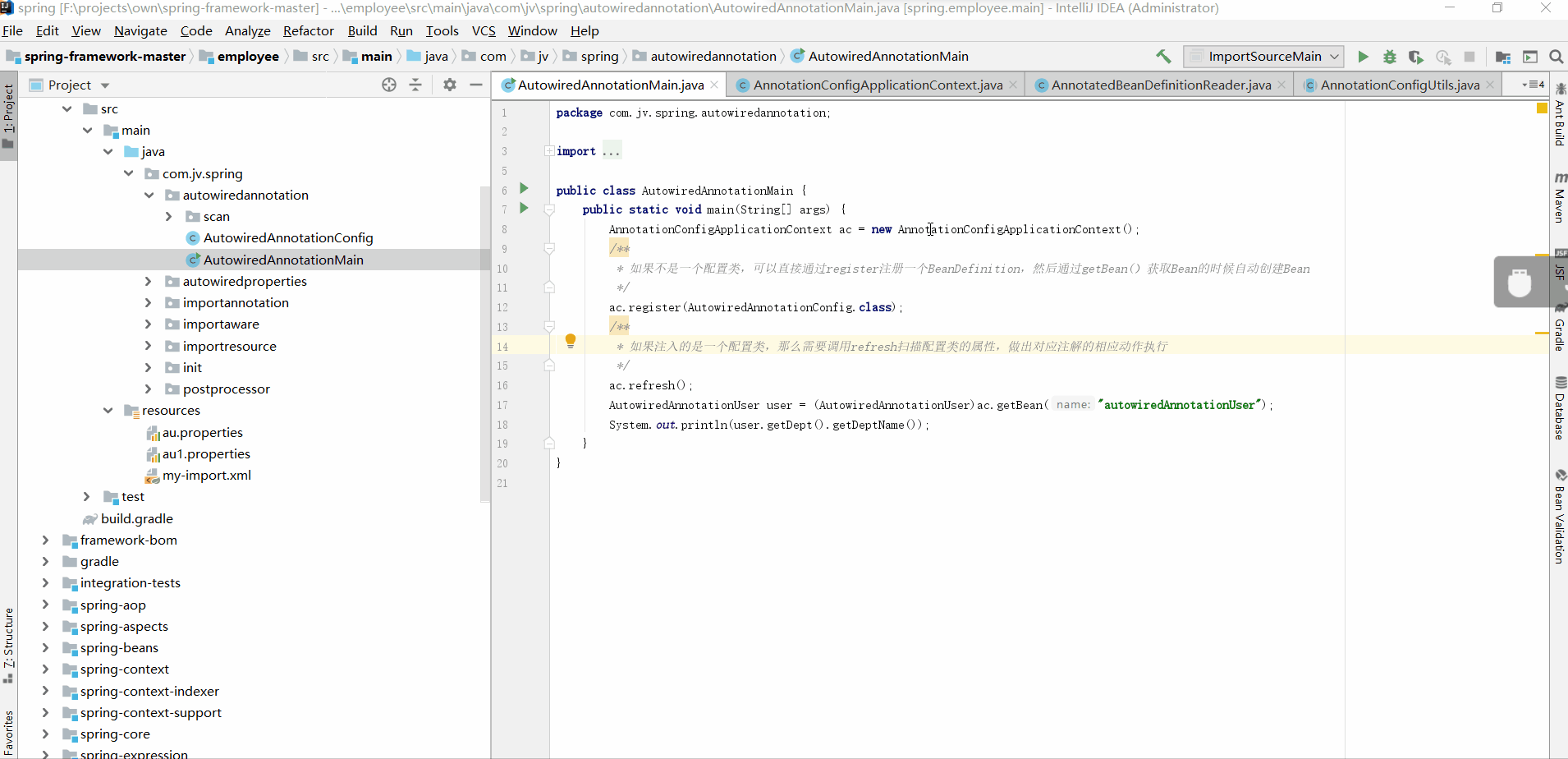This screenshot has width=1568, height=759.
Task: Show hidden editor tabs list
Action: 1534,85
